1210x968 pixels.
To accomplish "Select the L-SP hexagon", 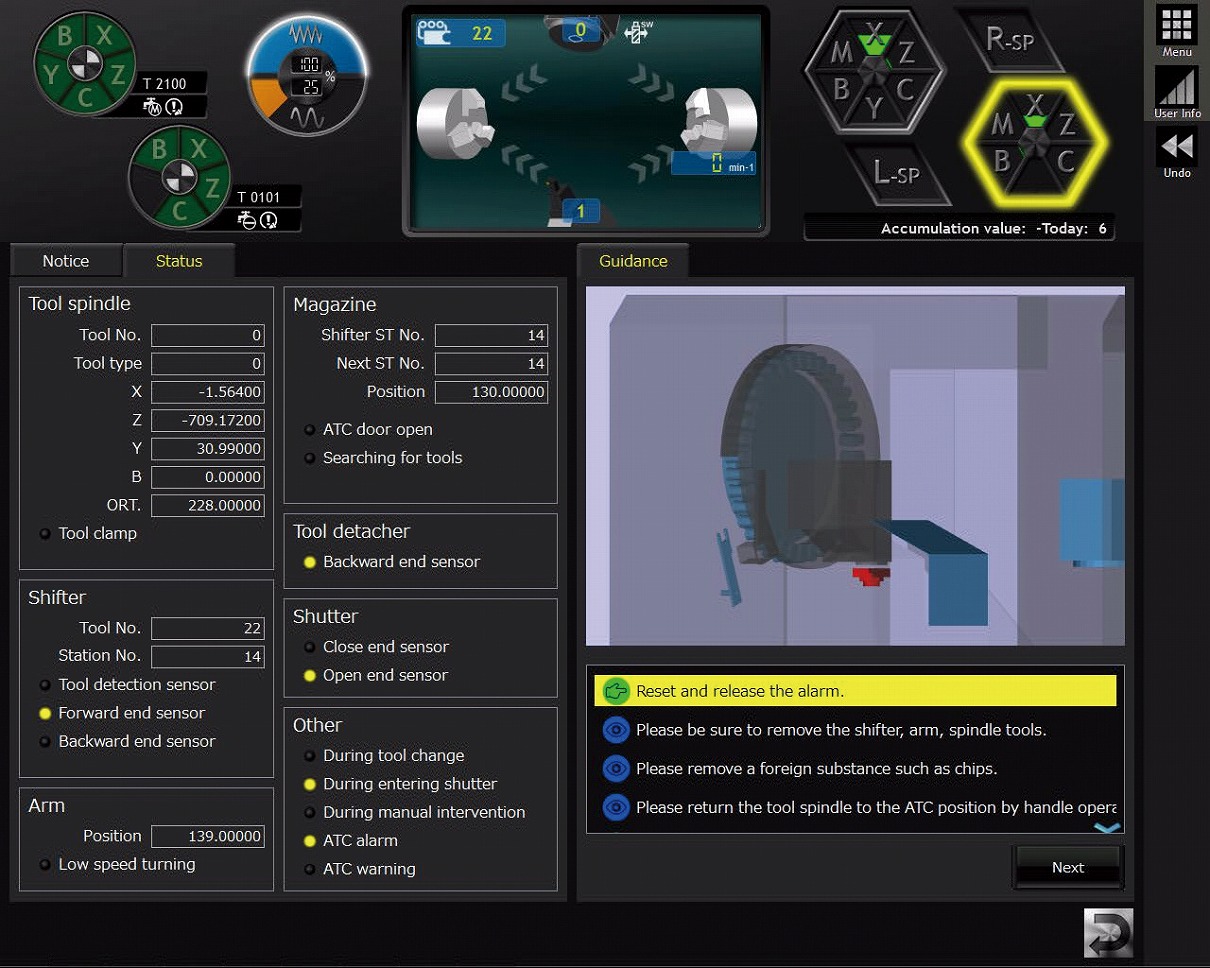I will (895, 173).
